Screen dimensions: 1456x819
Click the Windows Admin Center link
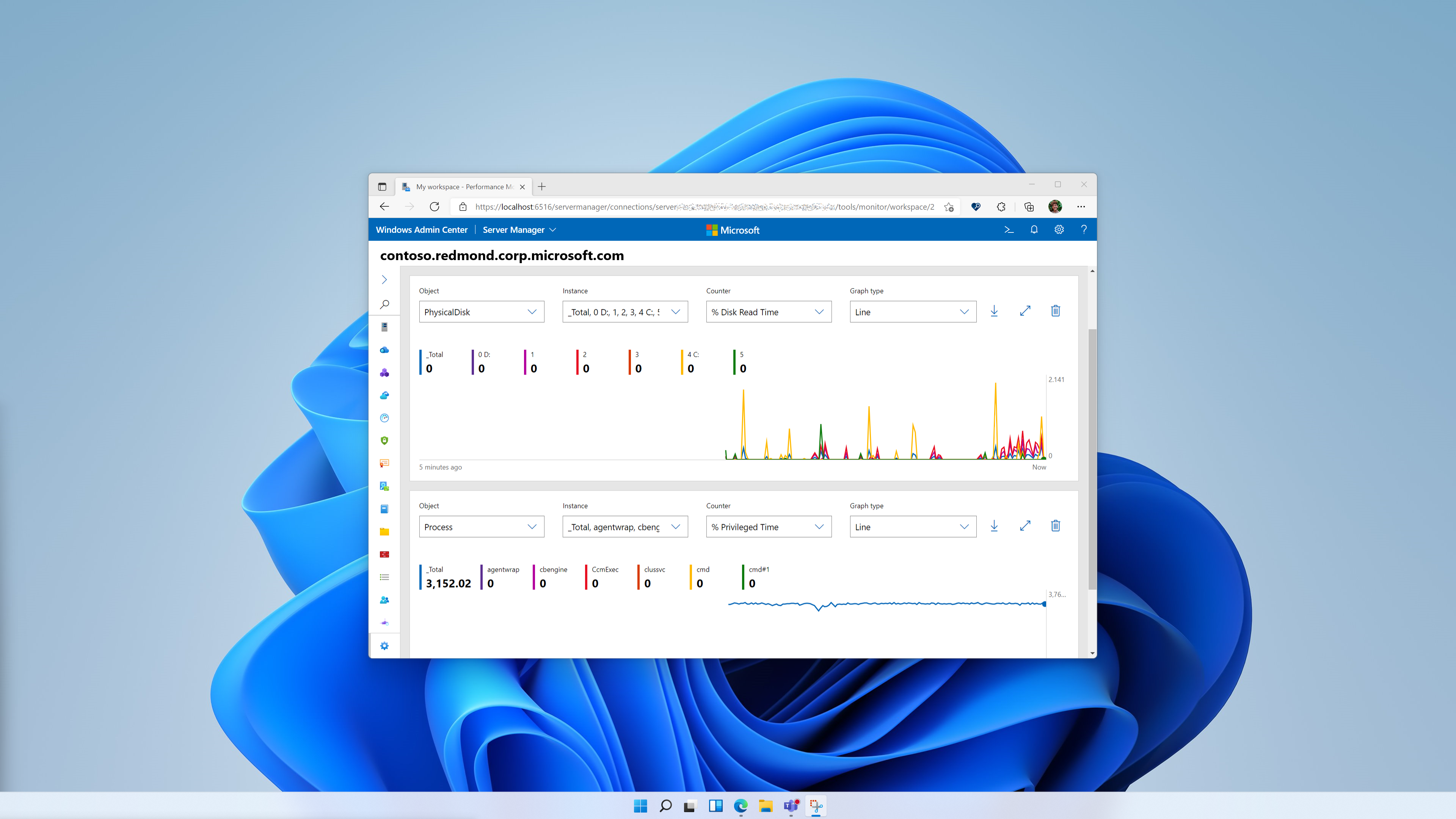click(422, 229)
